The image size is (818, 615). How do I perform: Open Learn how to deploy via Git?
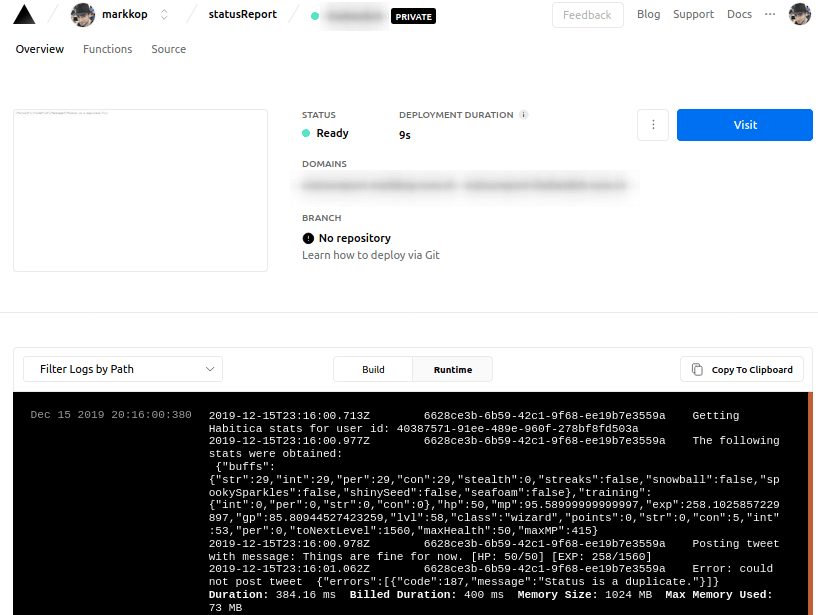[x=371, y=255]
